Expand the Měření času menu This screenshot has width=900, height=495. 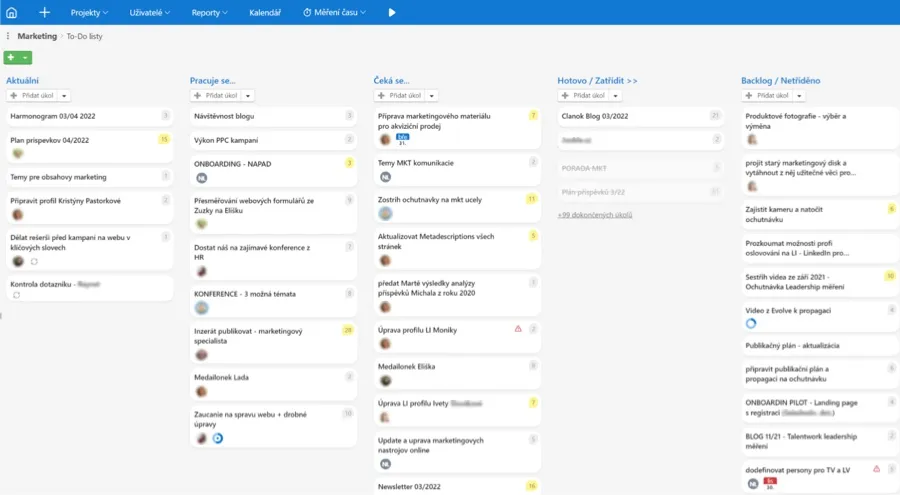tap(335, 12)
